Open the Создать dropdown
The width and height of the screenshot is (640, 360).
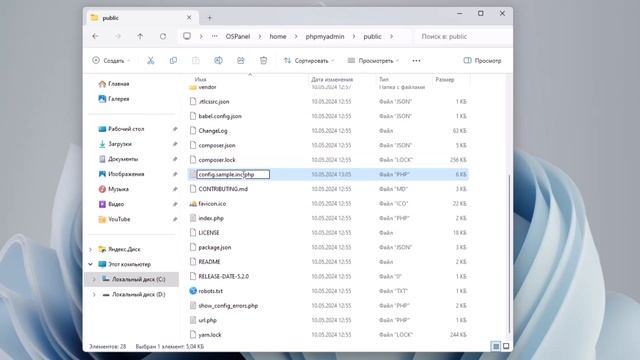click(111, 60)
